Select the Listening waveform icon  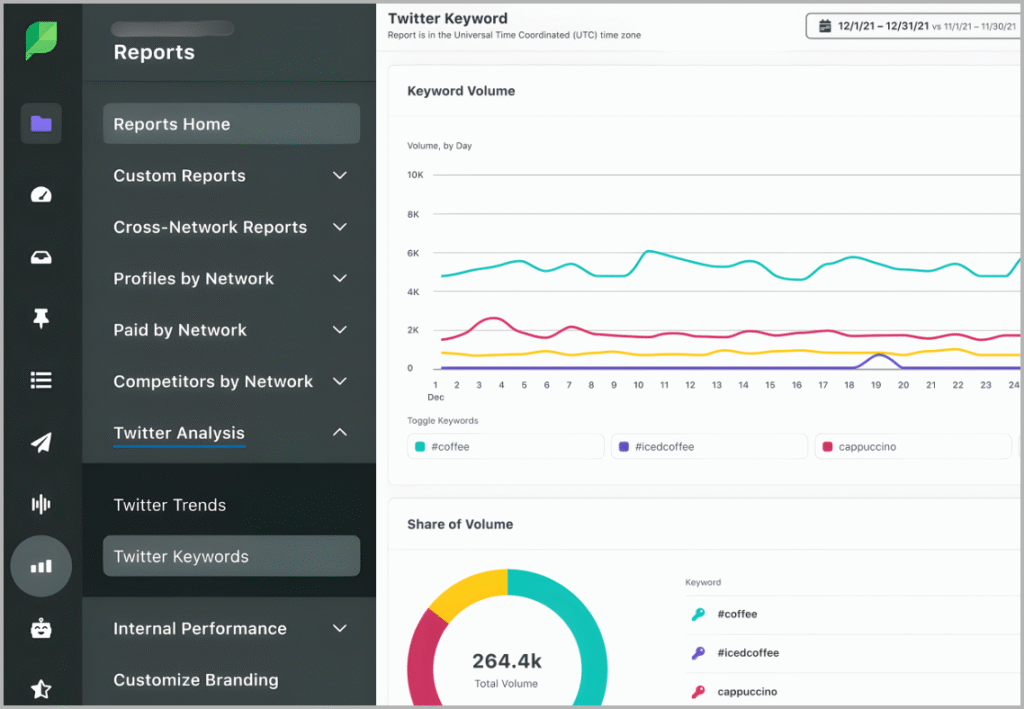(x=41, y=504)
